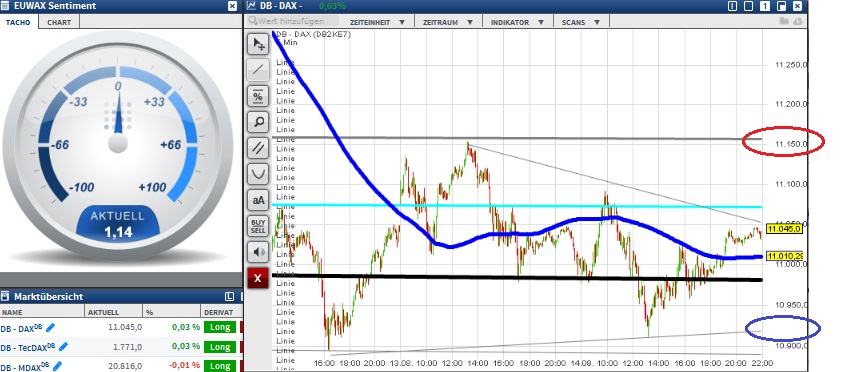Click the split-pane icon in chart title bar
This screenshot has width=850, height=372.
(x=781, y=6)
